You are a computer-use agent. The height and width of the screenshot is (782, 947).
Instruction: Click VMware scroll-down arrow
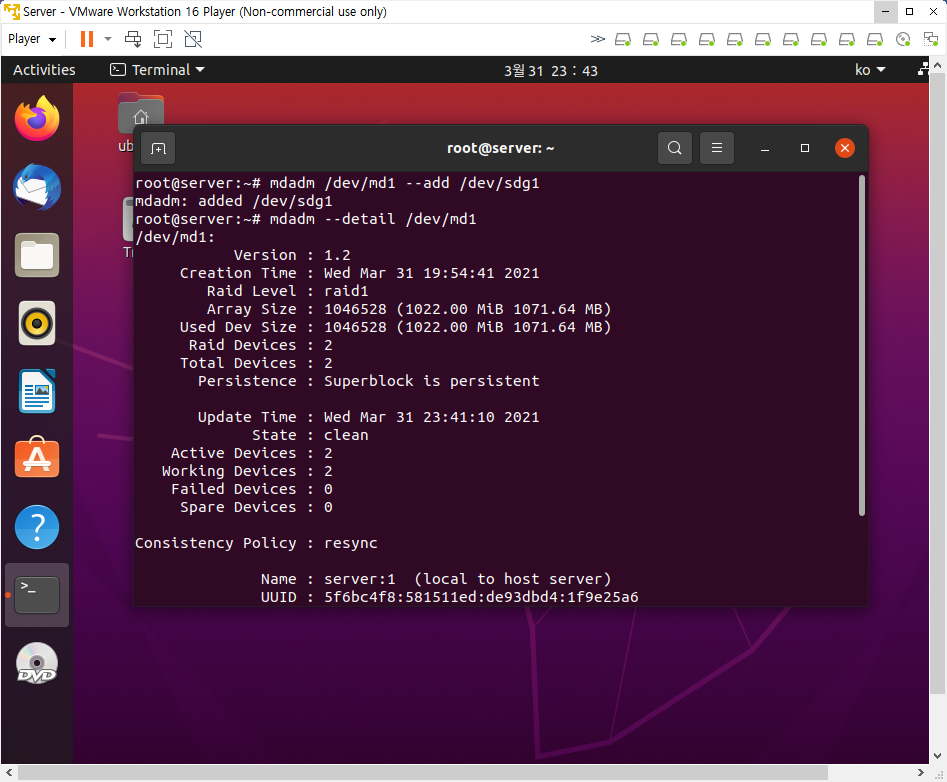[x=937, y=755]
